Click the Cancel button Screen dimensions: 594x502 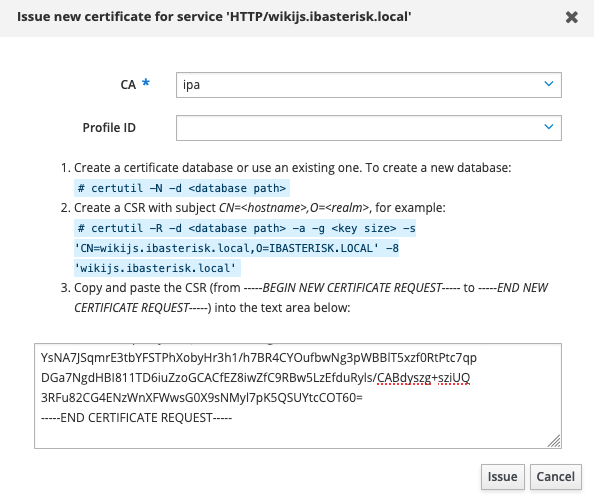pos(555,477)
